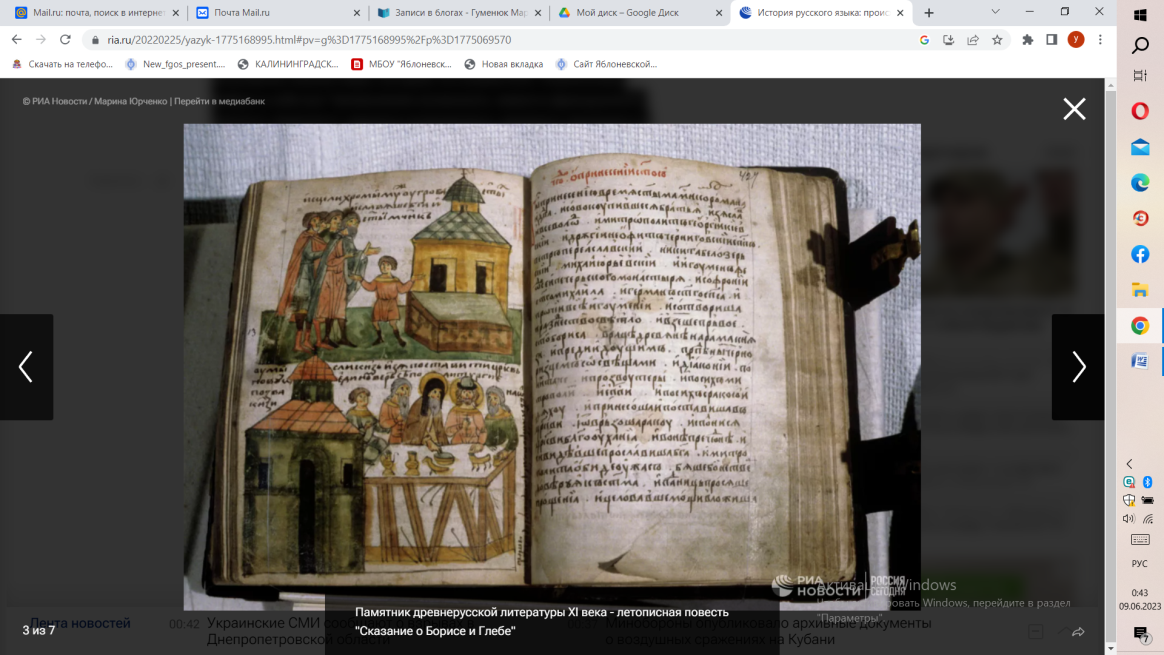Image resolution: width=1164 pixels, height=655 pixels.
Task: Go to the next gallery photo
Action: pos(1079,367)
